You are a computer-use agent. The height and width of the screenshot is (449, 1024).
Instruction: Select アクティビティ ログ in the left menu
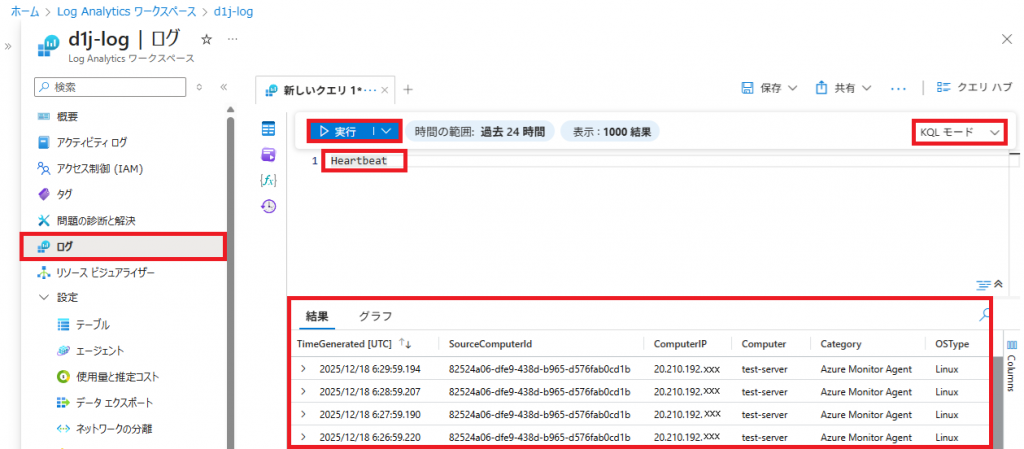(x=91, y=142)
